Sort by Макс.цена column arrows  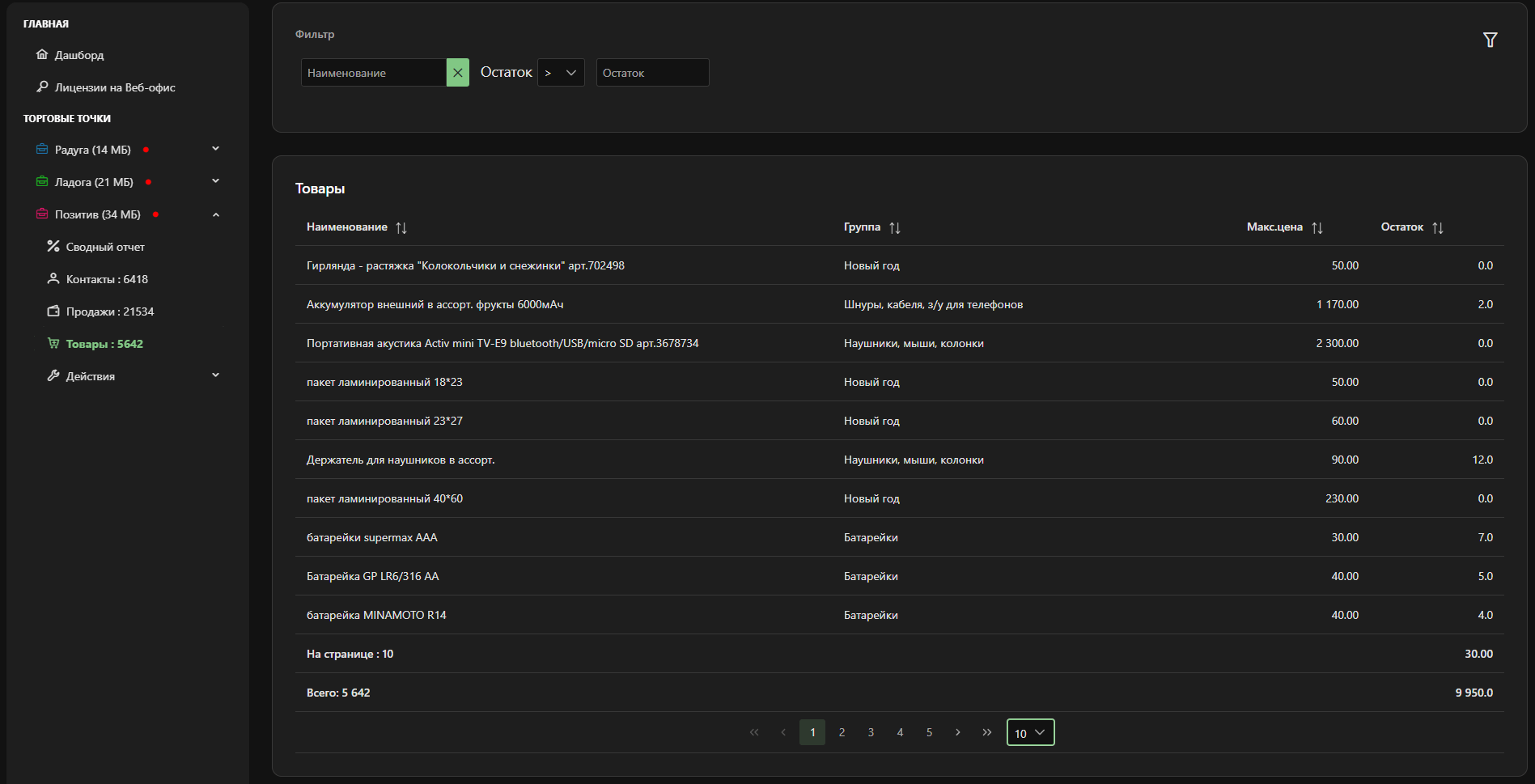pos(1317,228)
